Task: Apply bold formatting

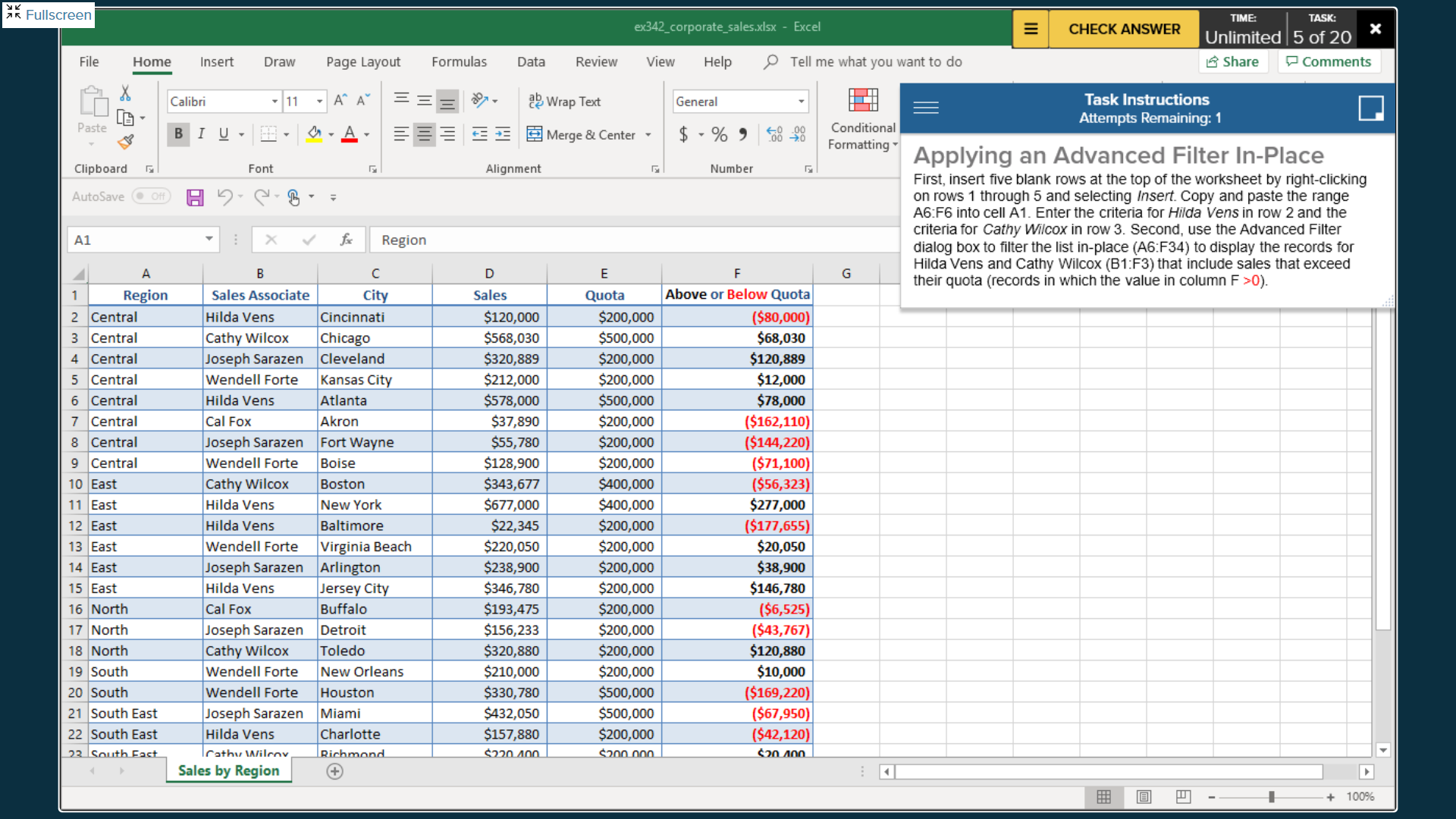Action: tap(178, 134)
